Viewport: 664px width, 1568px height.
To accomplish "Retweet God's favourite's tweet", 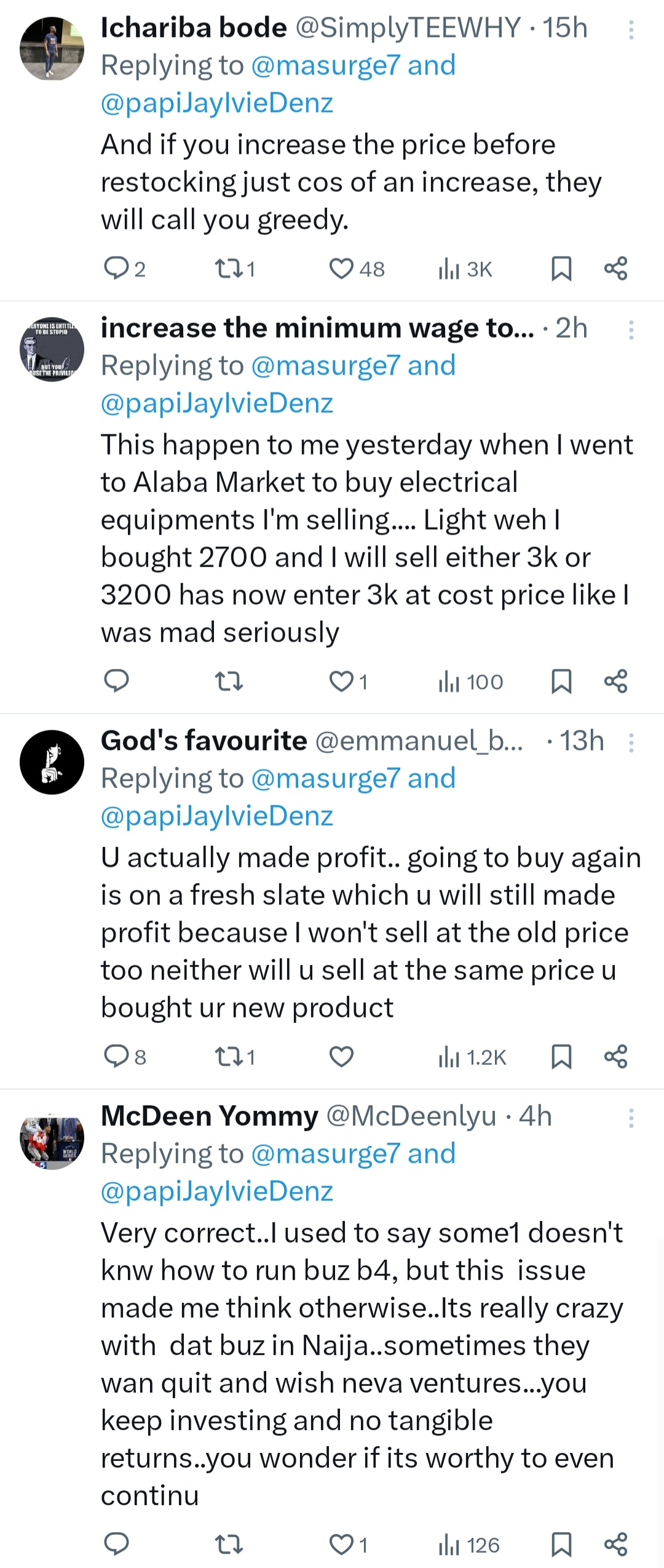I will (x=227, y=1056).
